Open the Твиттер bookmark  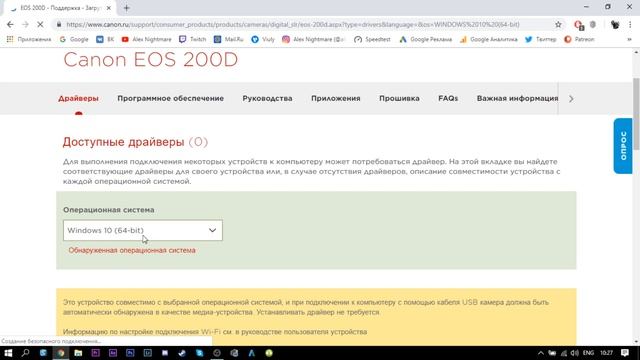pyautogui.click(x=540, y=39)
